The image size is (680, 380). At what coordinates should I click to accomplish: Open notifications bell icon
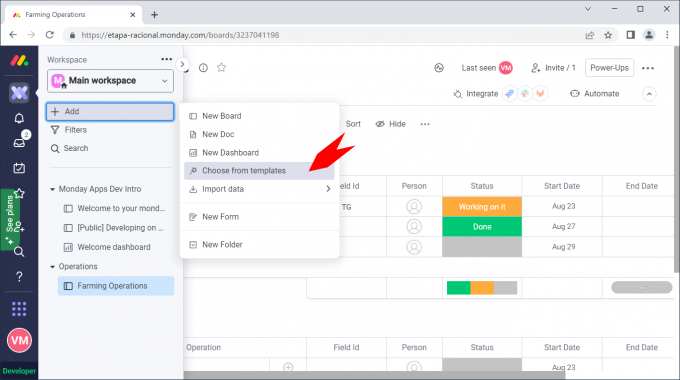(x=19, y=118)
